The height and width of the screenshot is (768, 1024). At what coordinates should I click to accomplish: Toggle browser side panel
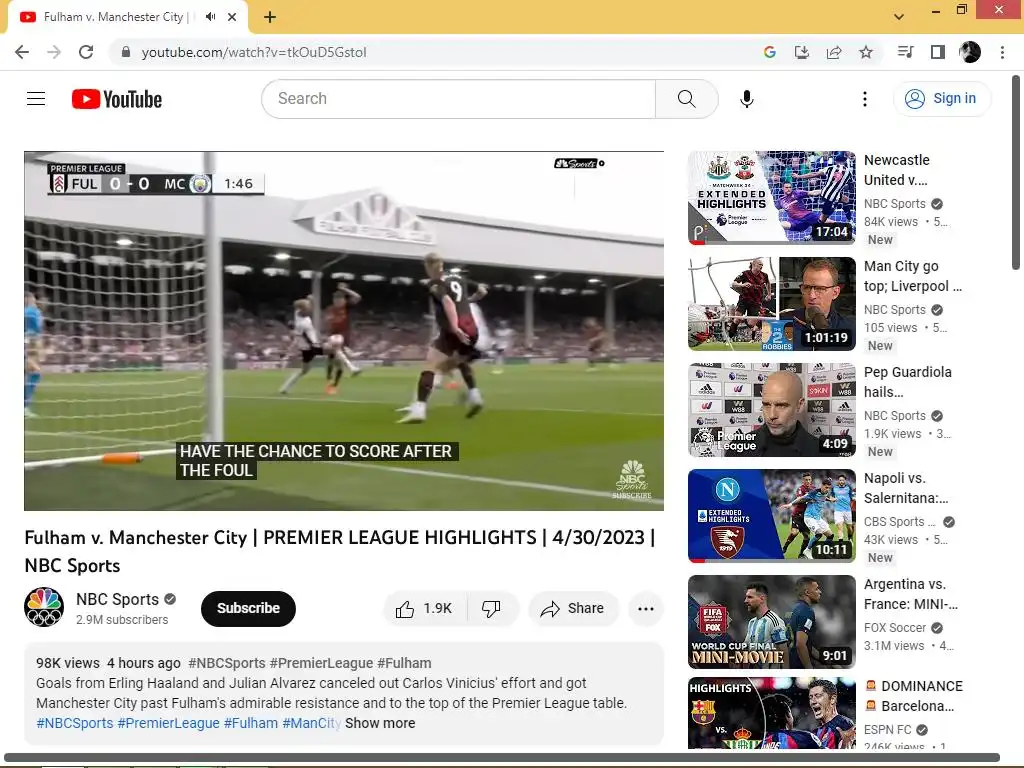[938, 52]
